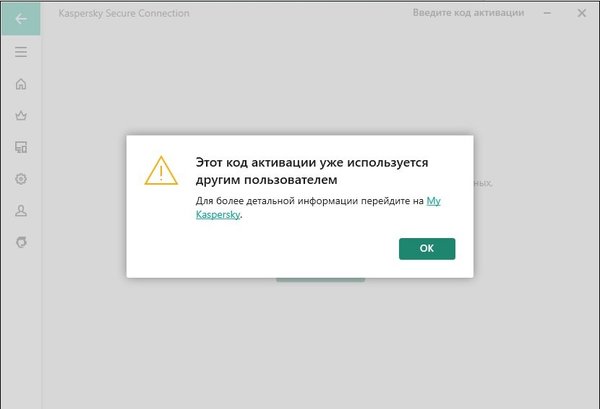Open the user profile sidebar icon
This screenshot has width=600, height=409.
[21, 210]
